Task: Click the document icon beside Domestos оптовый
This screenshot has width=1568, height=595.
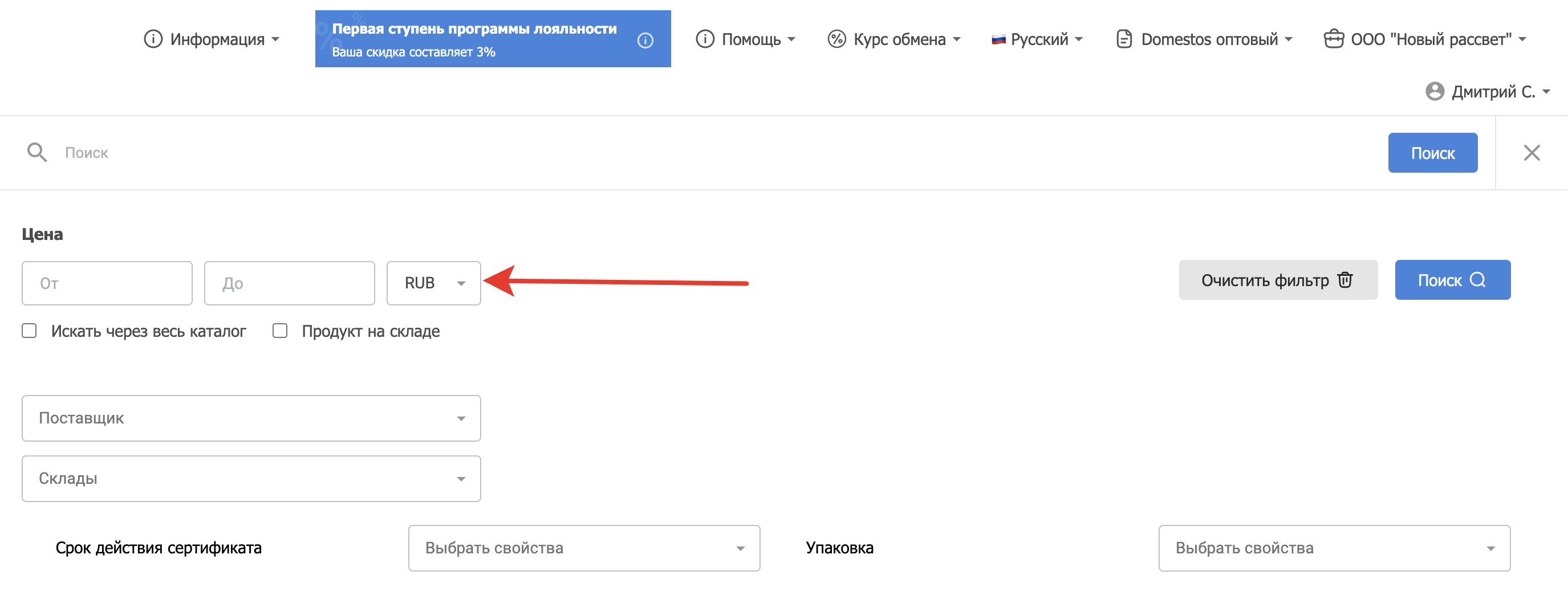Action: point(1124,39)
